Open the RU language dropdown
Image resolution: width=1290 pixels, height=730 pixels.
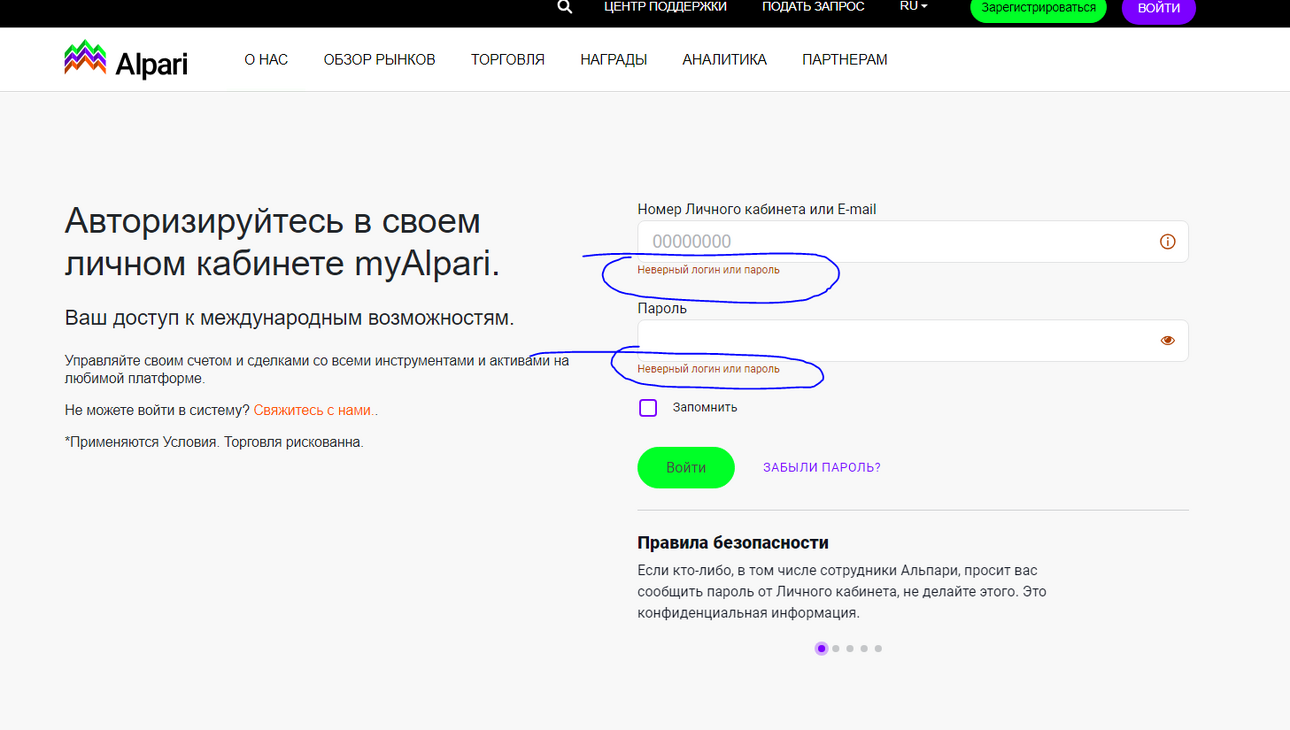click(x=913, y=6)
